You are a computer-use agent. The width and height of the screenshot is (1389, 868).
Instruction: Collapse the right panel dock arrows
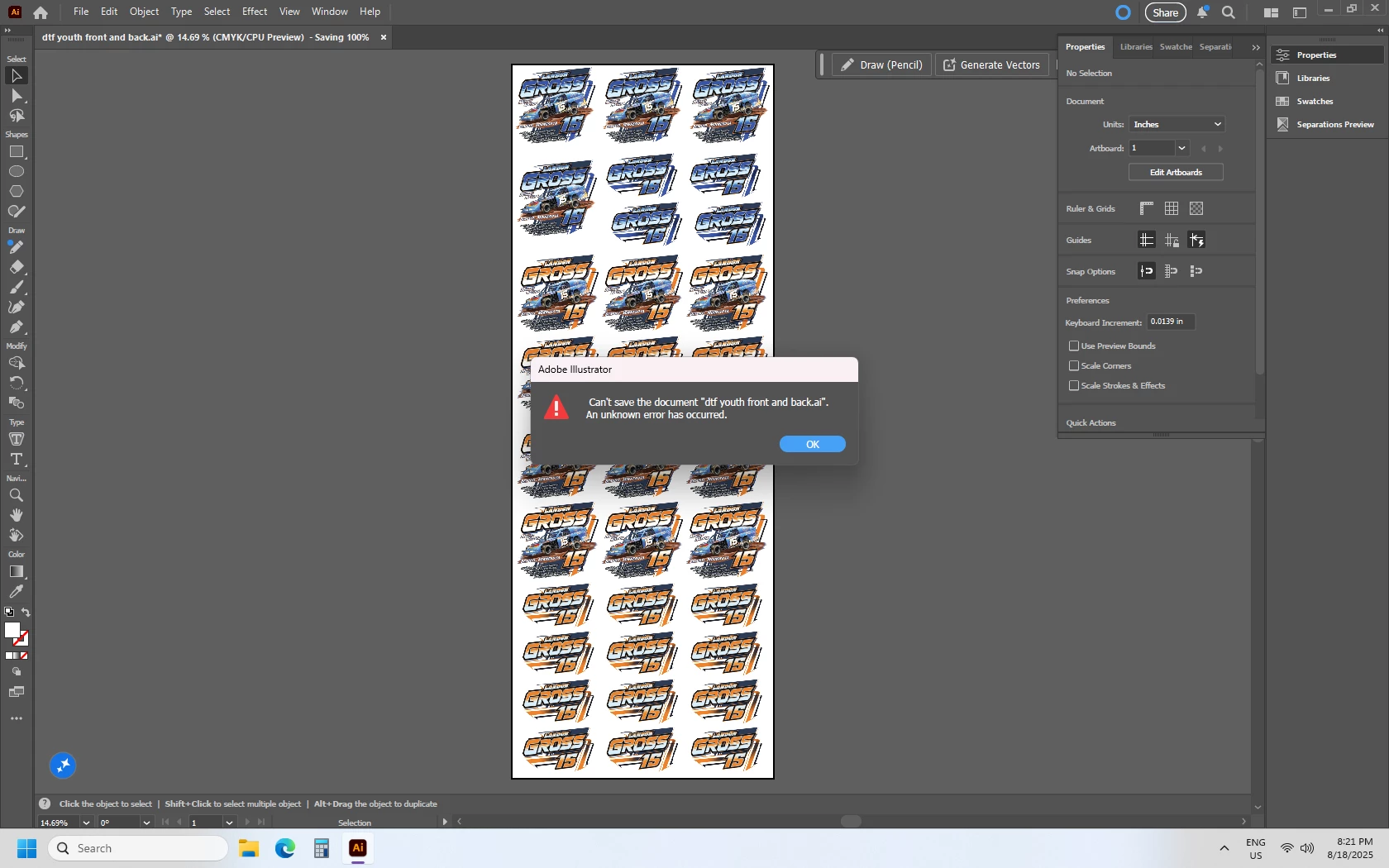[x=1380, y=30]
